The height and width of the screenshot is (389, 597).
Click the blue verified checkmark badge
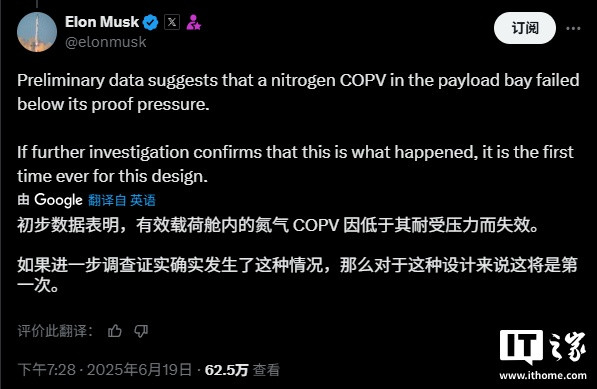(150, 22)
